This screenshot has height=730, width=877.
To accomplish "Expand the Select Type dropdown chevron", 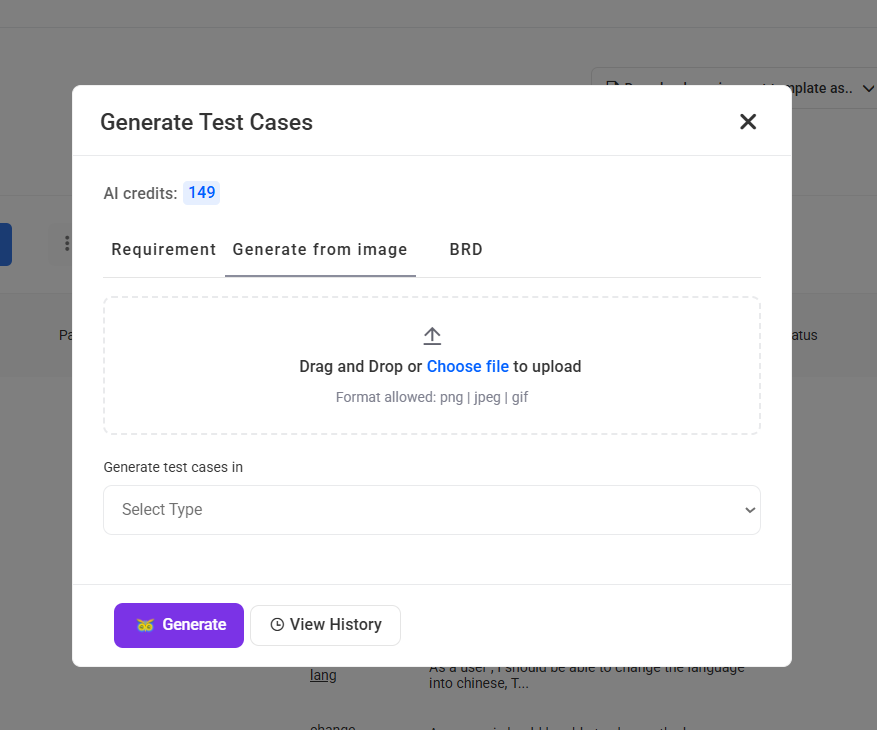I will pos(750,510).
